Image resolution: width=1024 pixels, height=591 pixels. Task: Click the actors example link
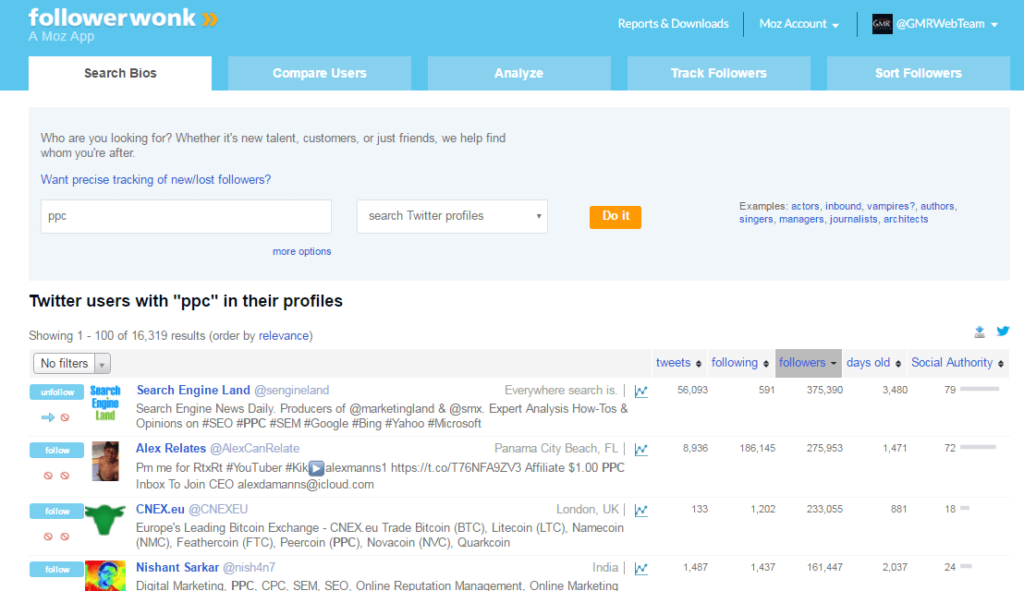tap(805, 206)
